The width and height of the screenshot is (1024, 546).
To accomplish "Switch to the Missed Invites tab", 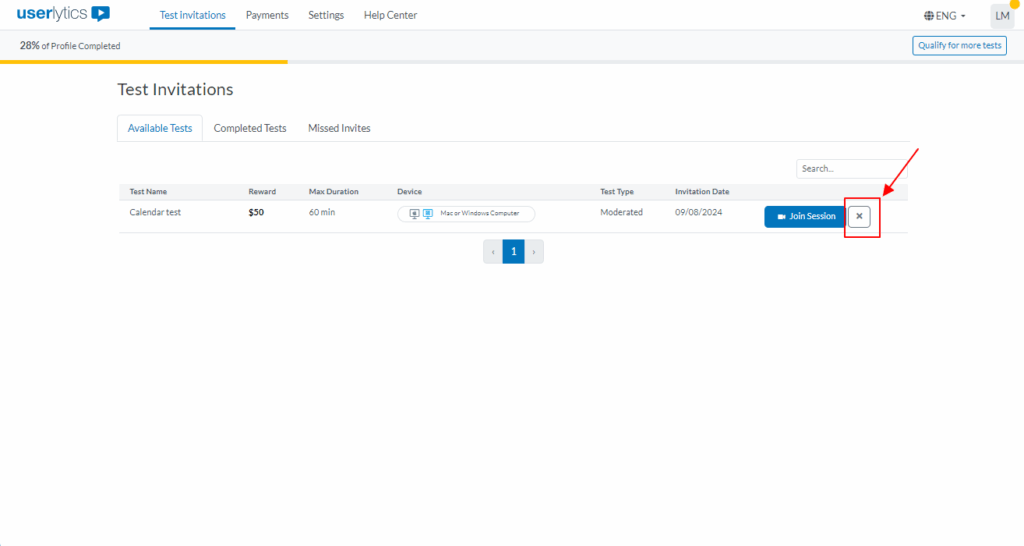I will [339, 128].
